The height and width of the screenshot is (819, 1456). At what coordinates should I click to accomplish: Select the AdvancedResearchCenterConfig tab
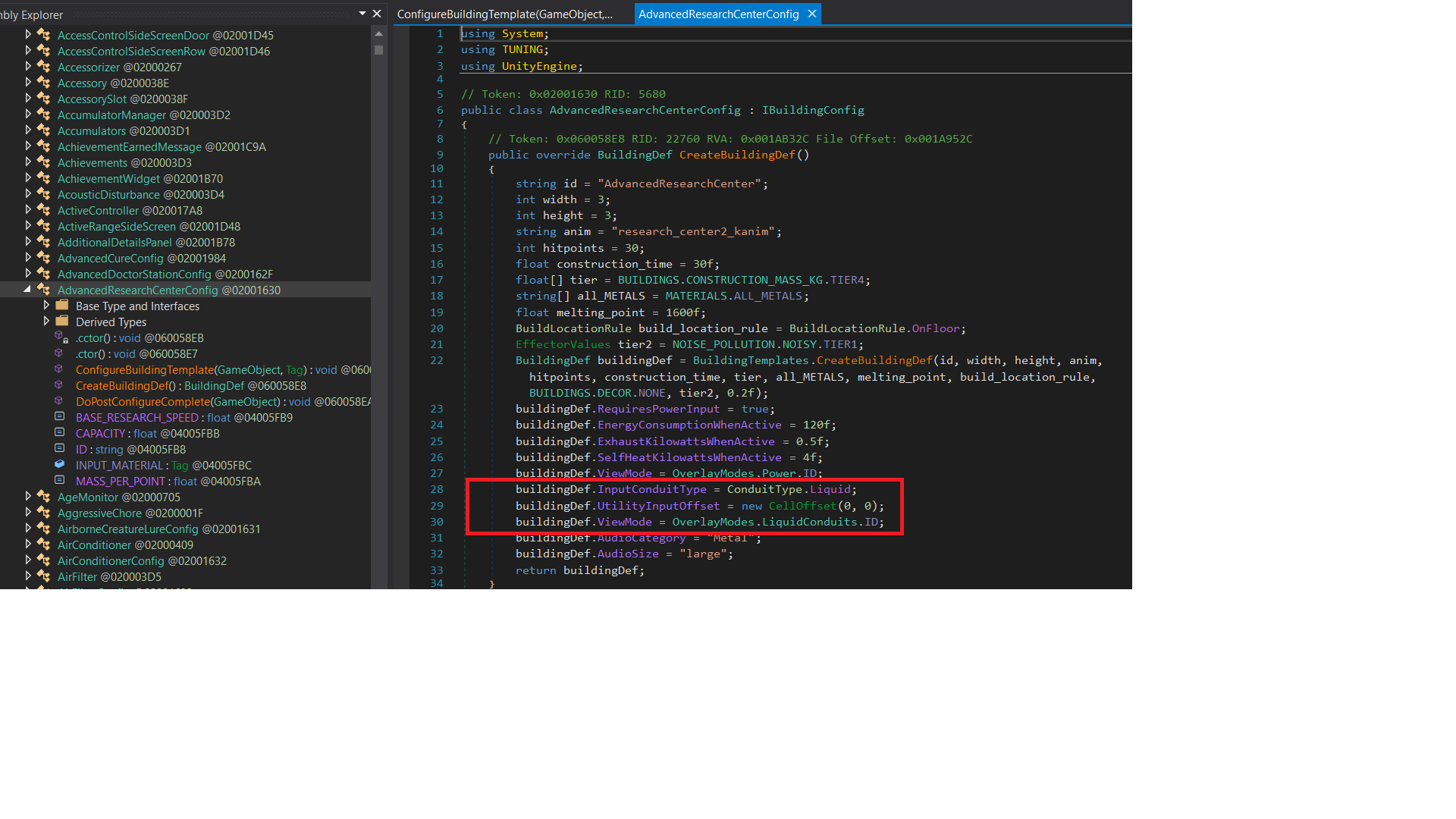[x=718, y=14]
